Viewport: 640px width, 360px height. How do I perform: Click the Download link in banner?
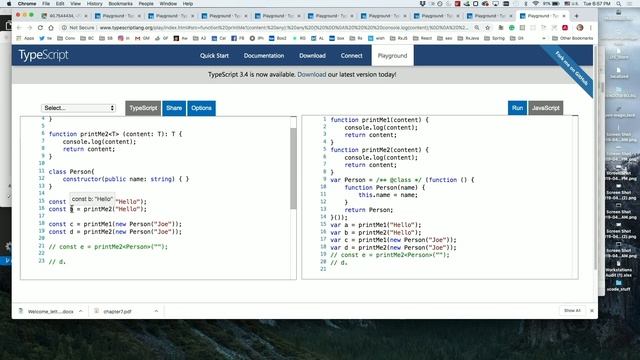[x=311, y=75]
